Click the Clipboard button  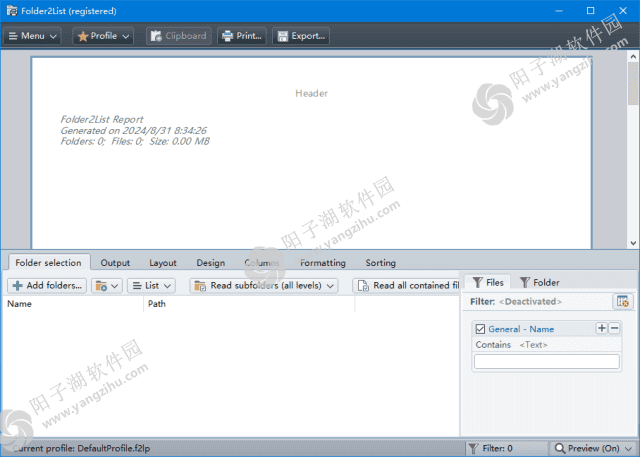pos(179,36)
